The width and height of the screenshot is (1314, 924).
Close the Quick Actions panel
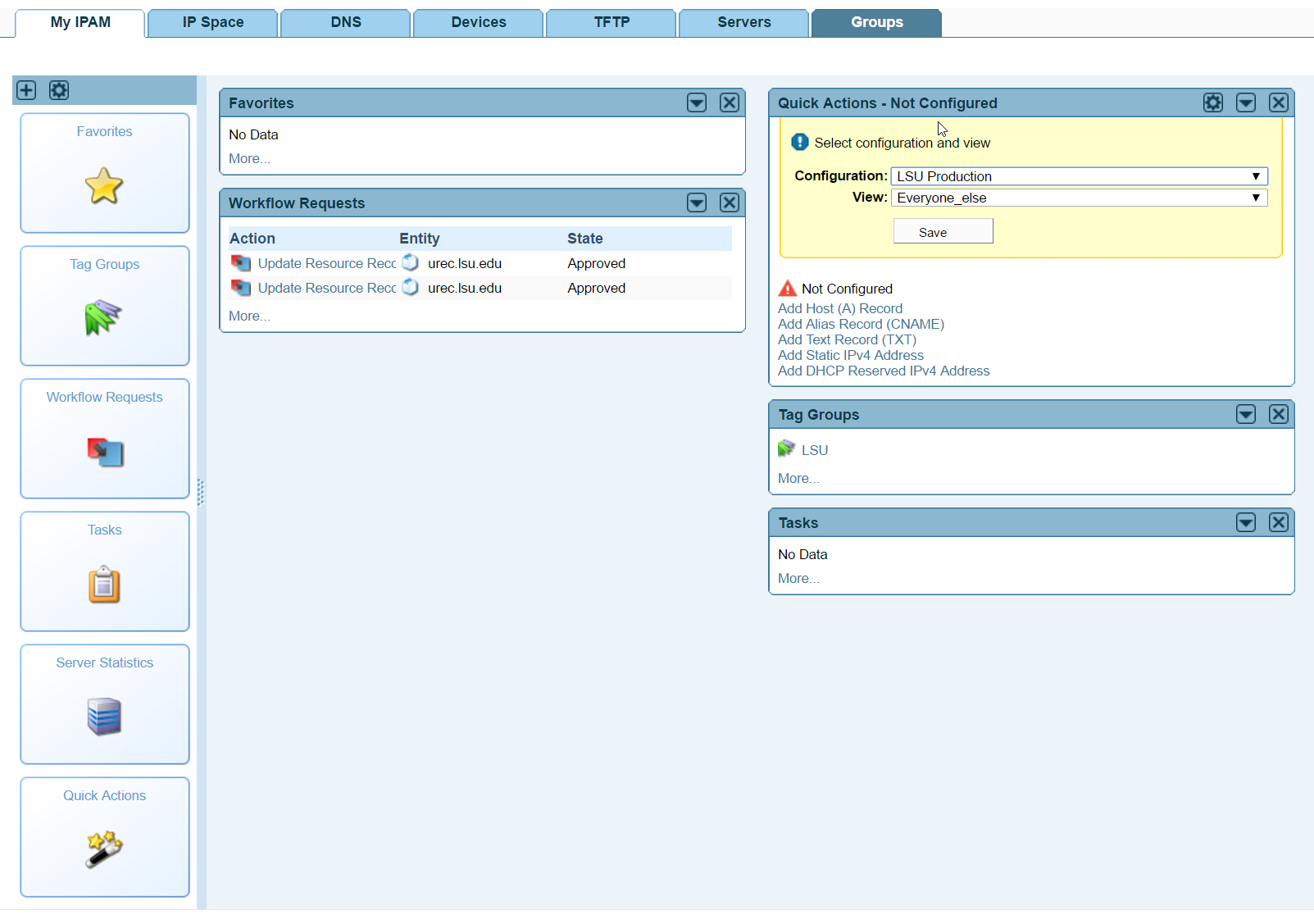click(1279, 102)
